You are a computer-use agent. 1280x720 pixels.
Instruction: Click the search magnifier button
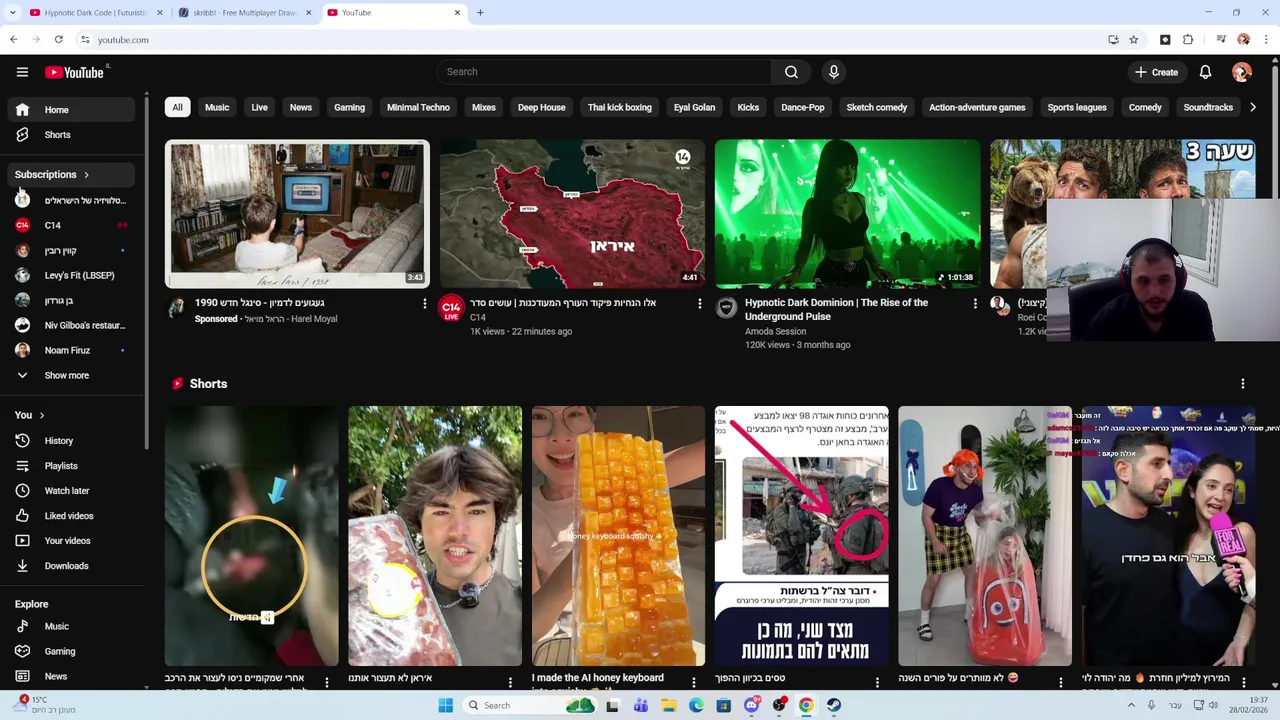(791, 72)
